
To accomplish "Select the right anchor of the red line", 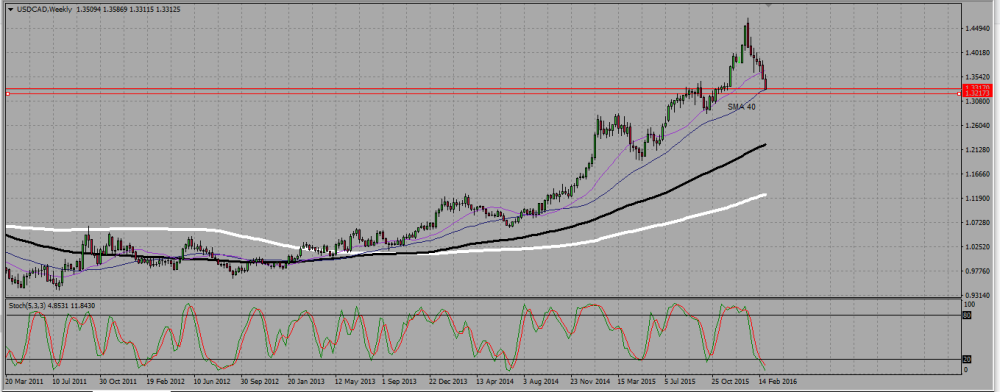I will [960, 94].
